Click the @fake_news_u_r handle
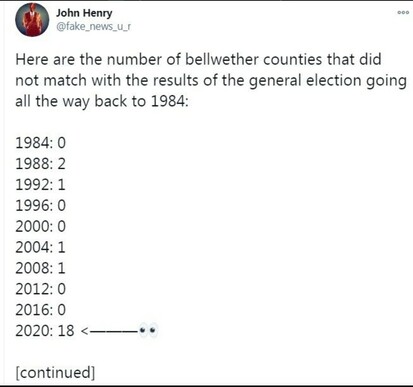This screenshot has width=413, height=387. [93, 26]
